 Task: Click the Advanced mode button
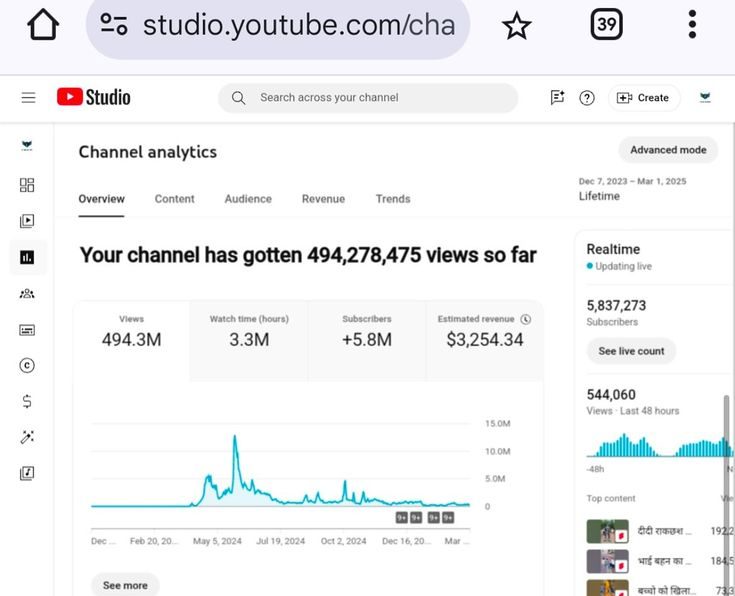pyautogui.click(x=668, y=150)
